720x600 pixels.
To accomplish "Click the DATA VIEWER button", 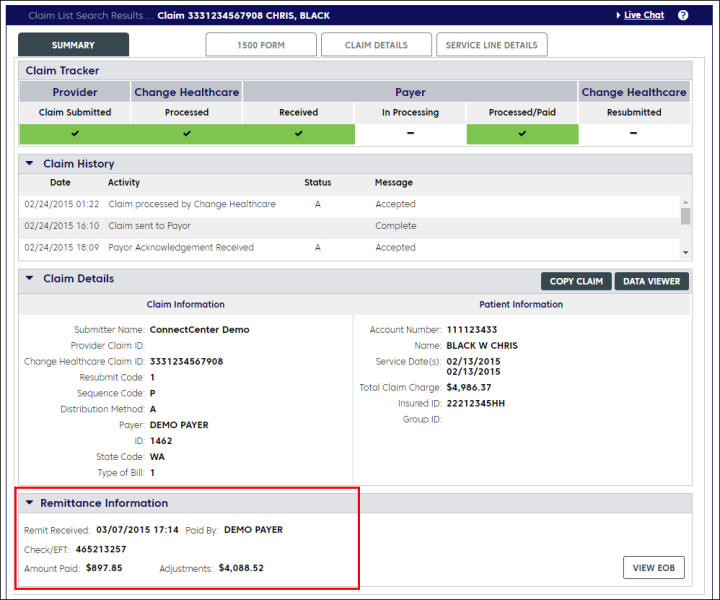I will pyautogui.click(x=652, y=281).
